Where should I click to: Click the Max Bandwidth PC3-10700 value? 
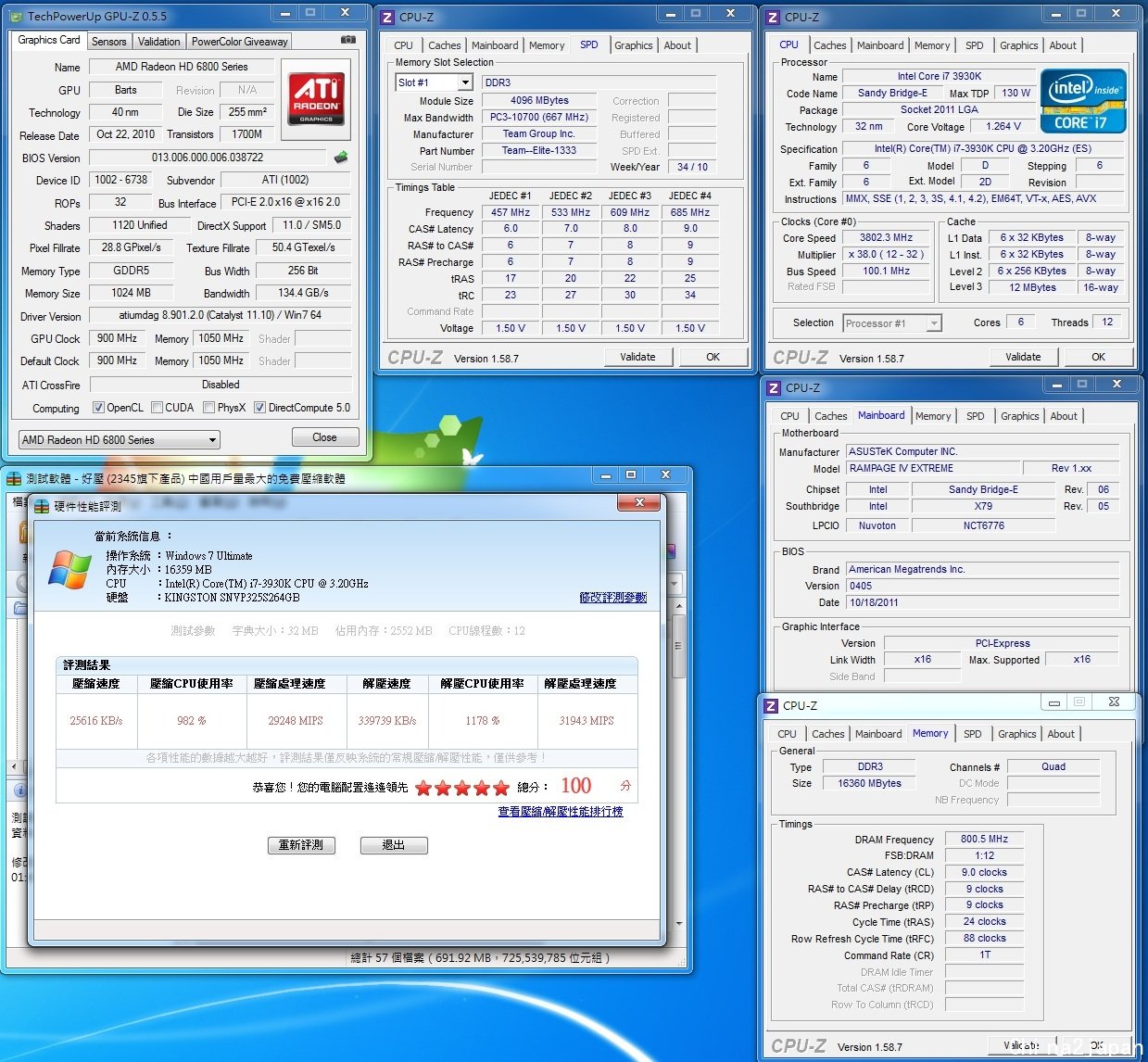[539, 117]
